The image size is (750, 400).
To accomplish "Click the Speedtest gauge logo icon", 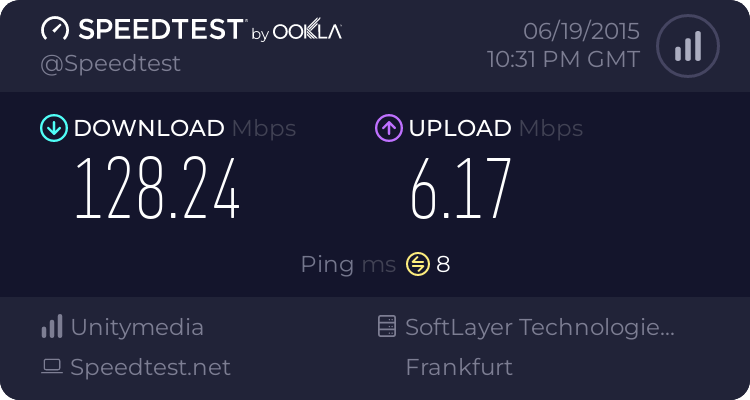I will click(55, 29).
